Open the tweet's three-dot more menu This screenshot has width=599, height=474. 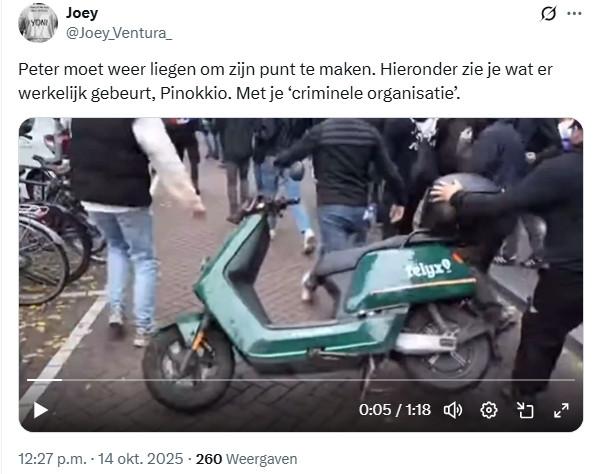click(x=574, y=14)
